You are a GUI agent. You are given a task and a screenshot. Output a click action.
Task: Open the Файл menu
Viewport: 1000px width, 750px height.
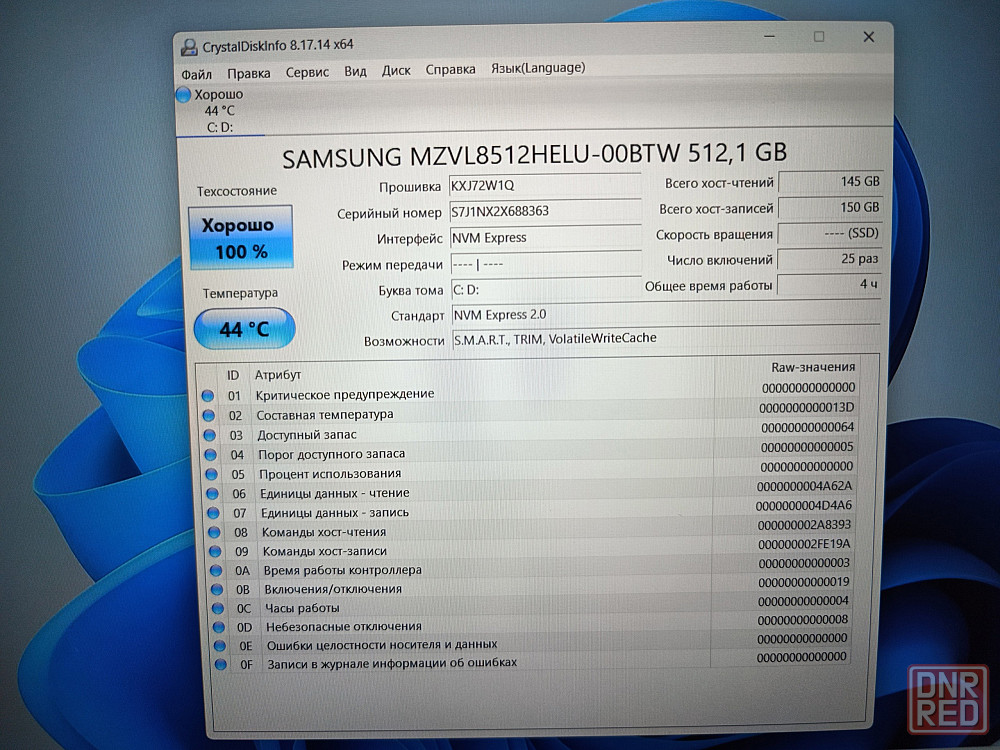point(196,74)
